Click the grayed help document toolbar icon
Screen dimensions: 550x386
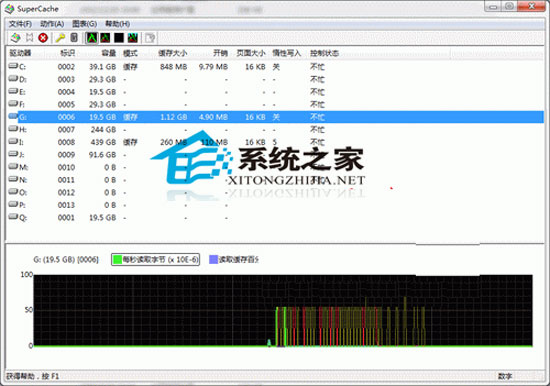point(150,38)
